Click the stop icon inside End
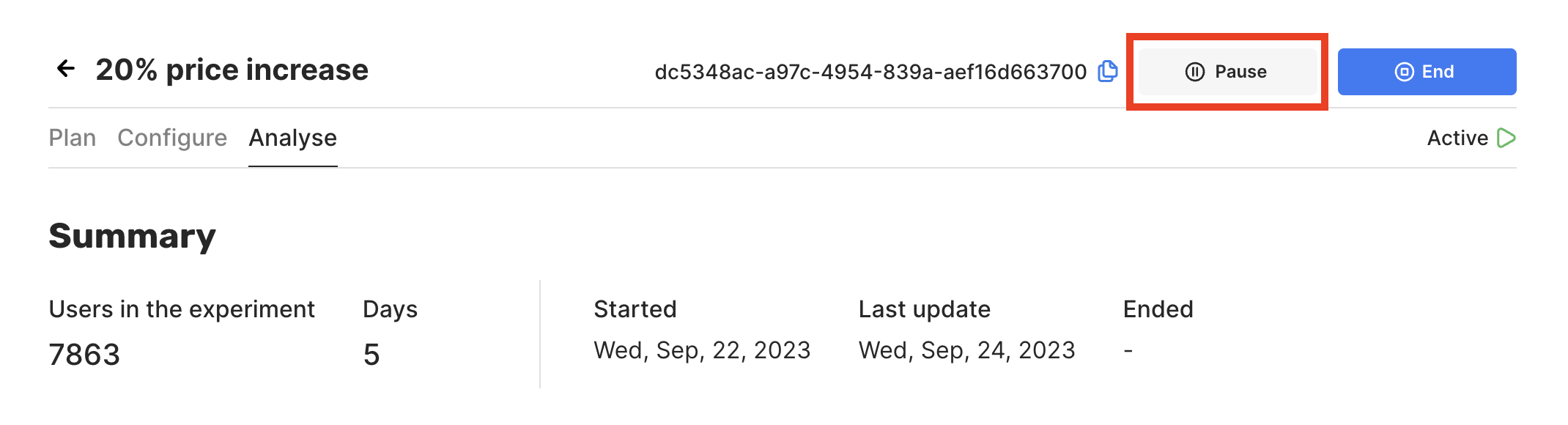The image size is (1568, 425). [1404, 72]
